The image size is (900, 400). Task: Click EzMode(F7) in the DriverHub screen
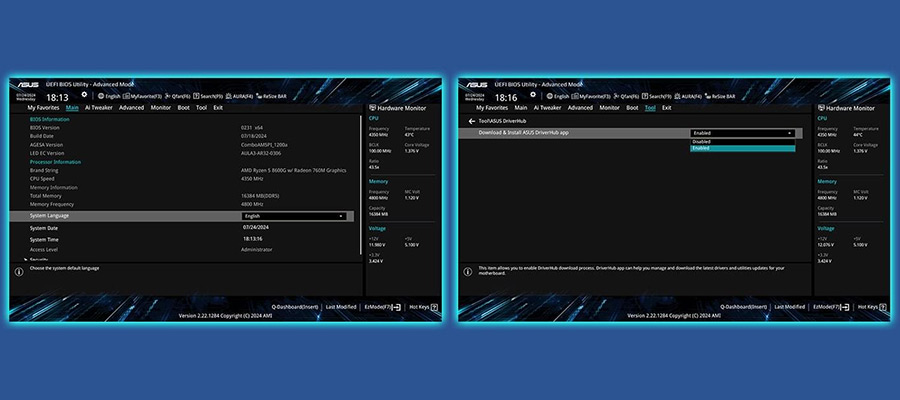click(x=831, y=307)
